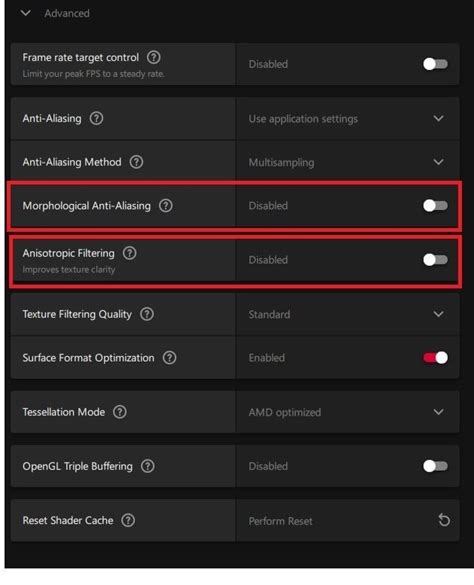
Task: Enable the Anisotropic Filtering toggle
Action: tap(435, 260)
